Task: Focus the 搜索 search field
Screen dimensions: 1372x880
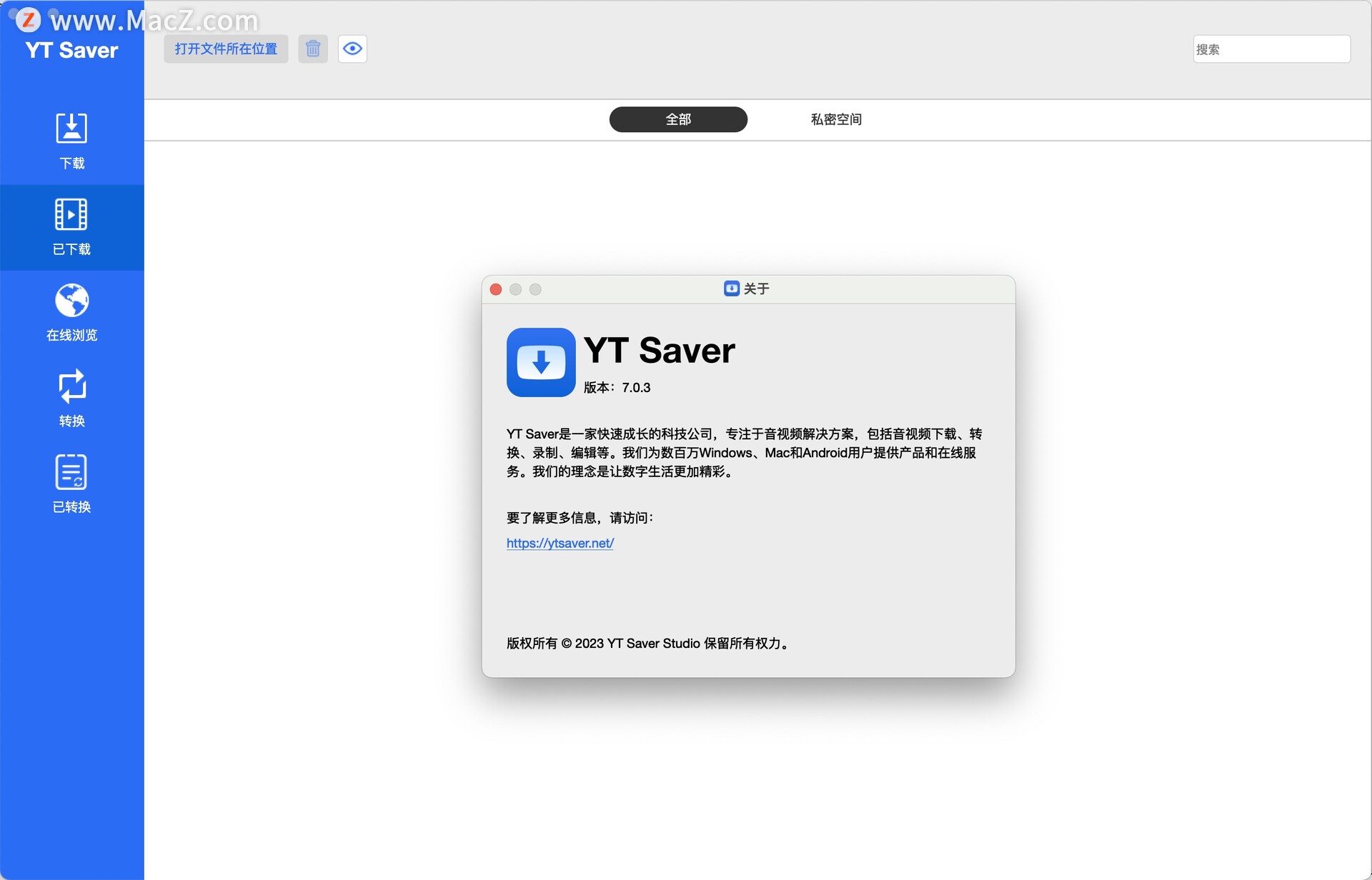Action: coord(1272,49)
